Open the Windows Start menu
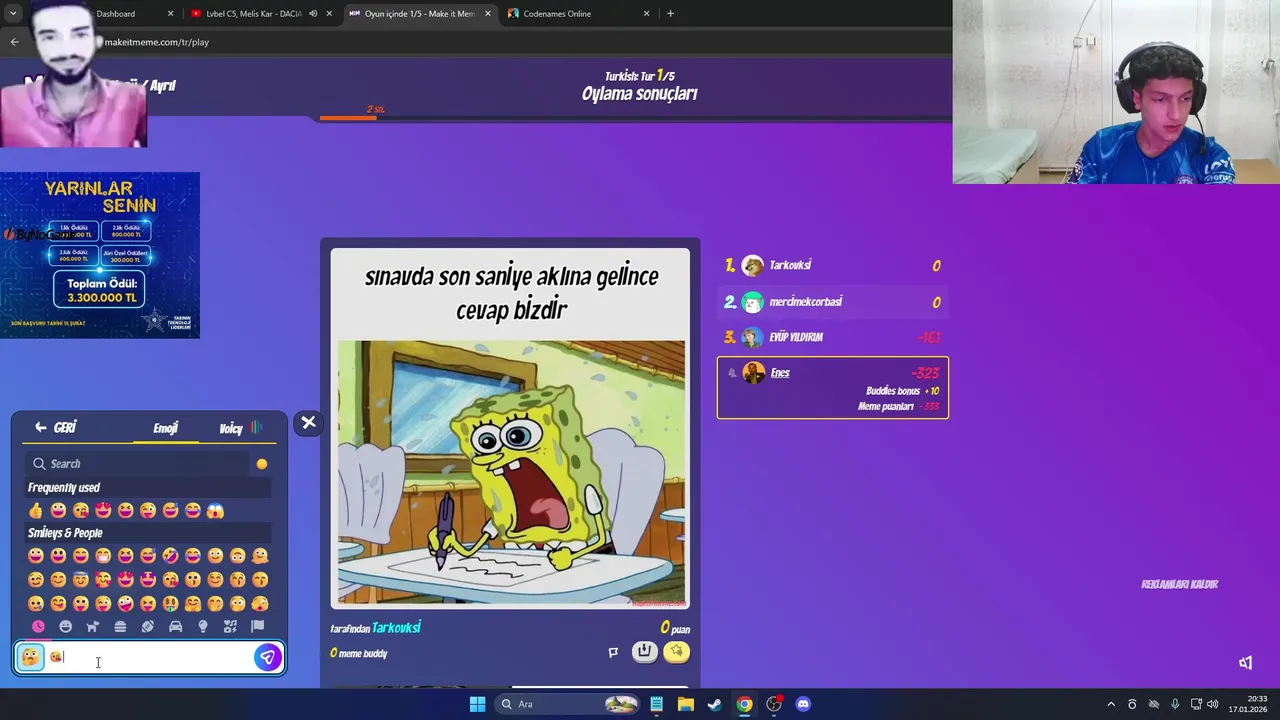1280x720 pixels. point(477,704)
